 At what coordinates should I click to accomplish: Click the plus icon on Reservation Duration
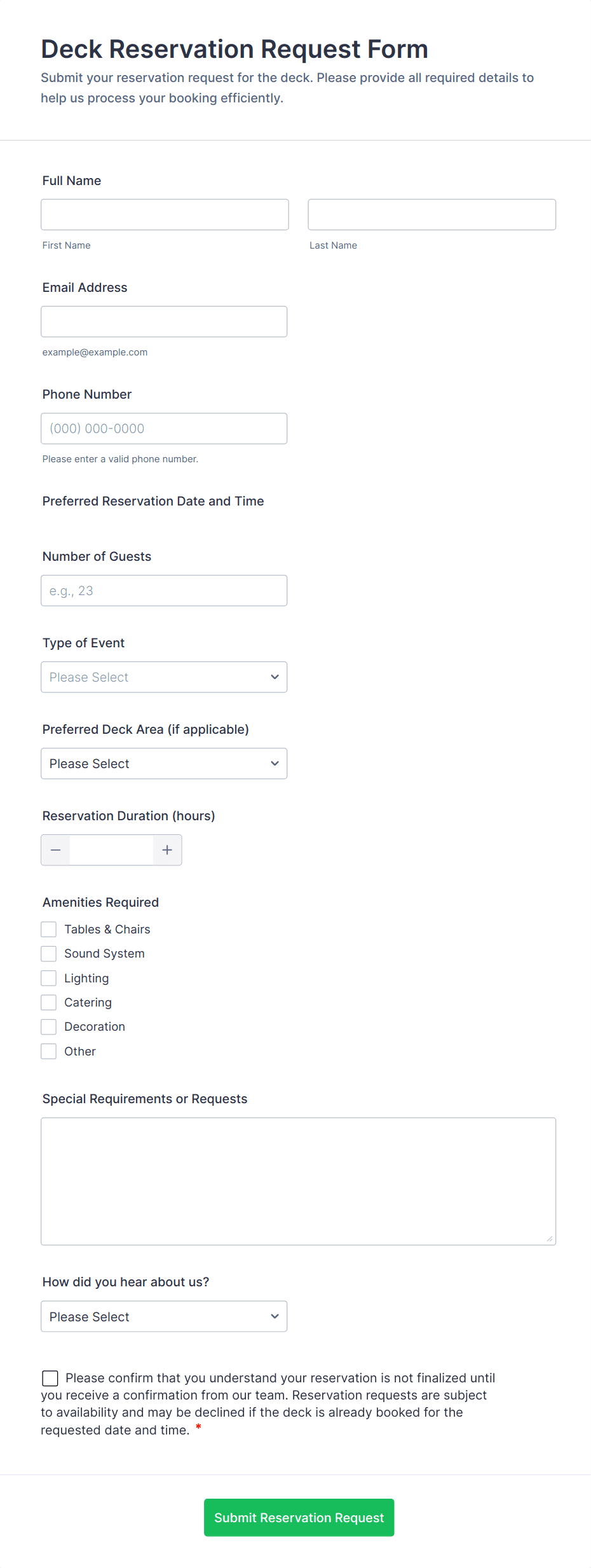167,850
